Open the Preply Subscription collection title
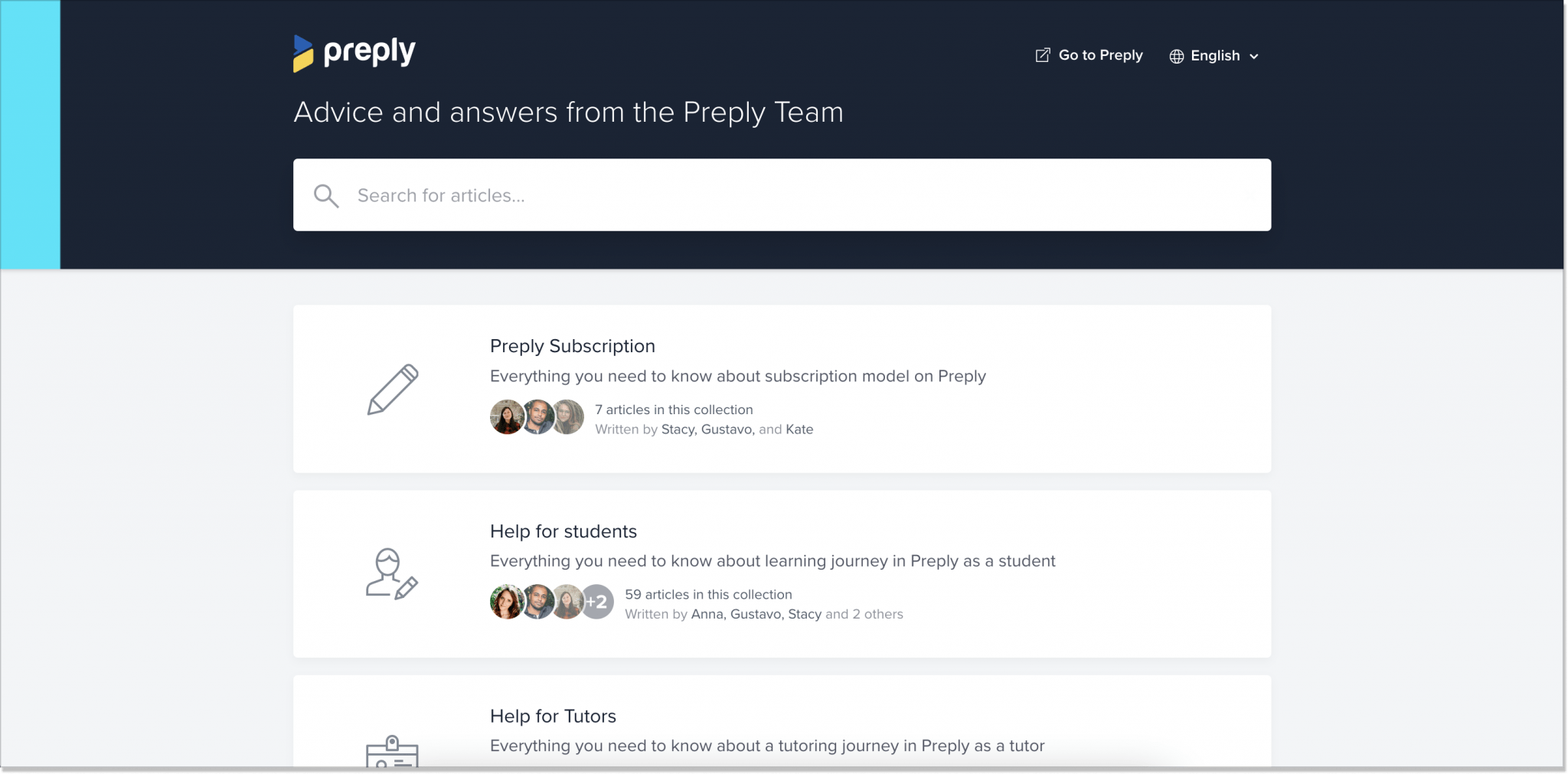This screenshot has width=1568, height=774. 572,346
